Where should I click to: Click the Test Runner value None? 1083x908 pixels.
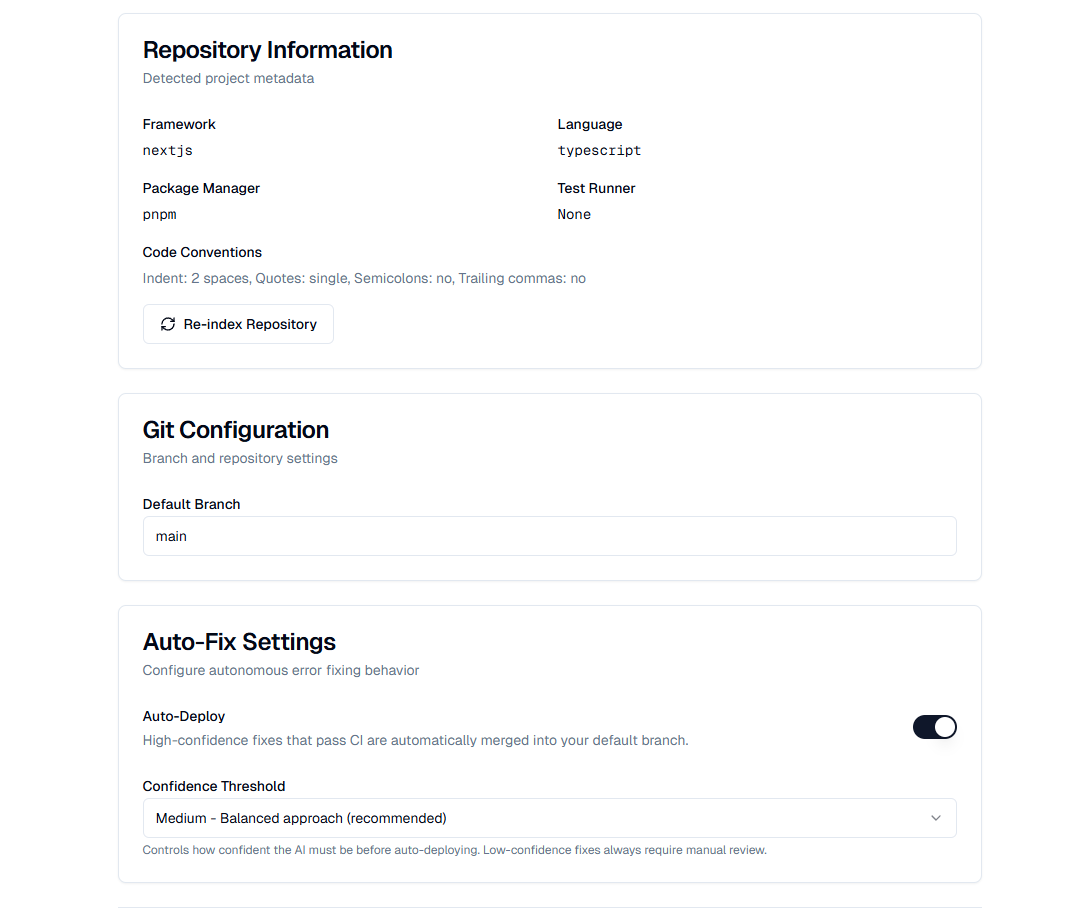(x=574, y=214)
